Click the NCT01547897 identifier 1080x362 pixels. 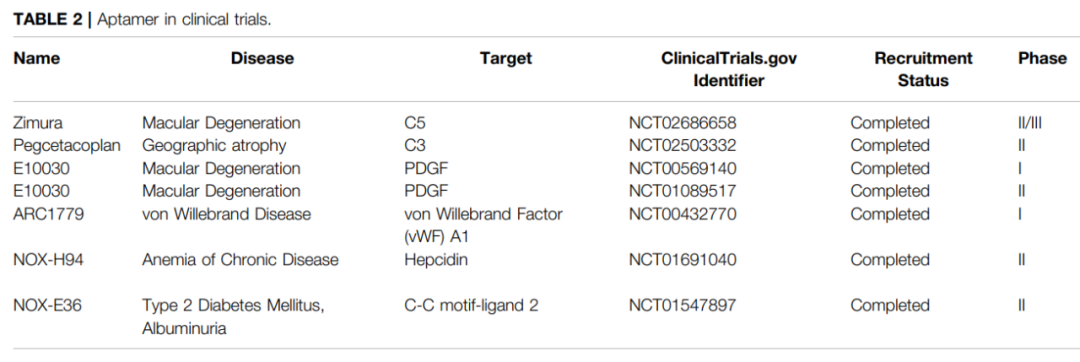682,305
